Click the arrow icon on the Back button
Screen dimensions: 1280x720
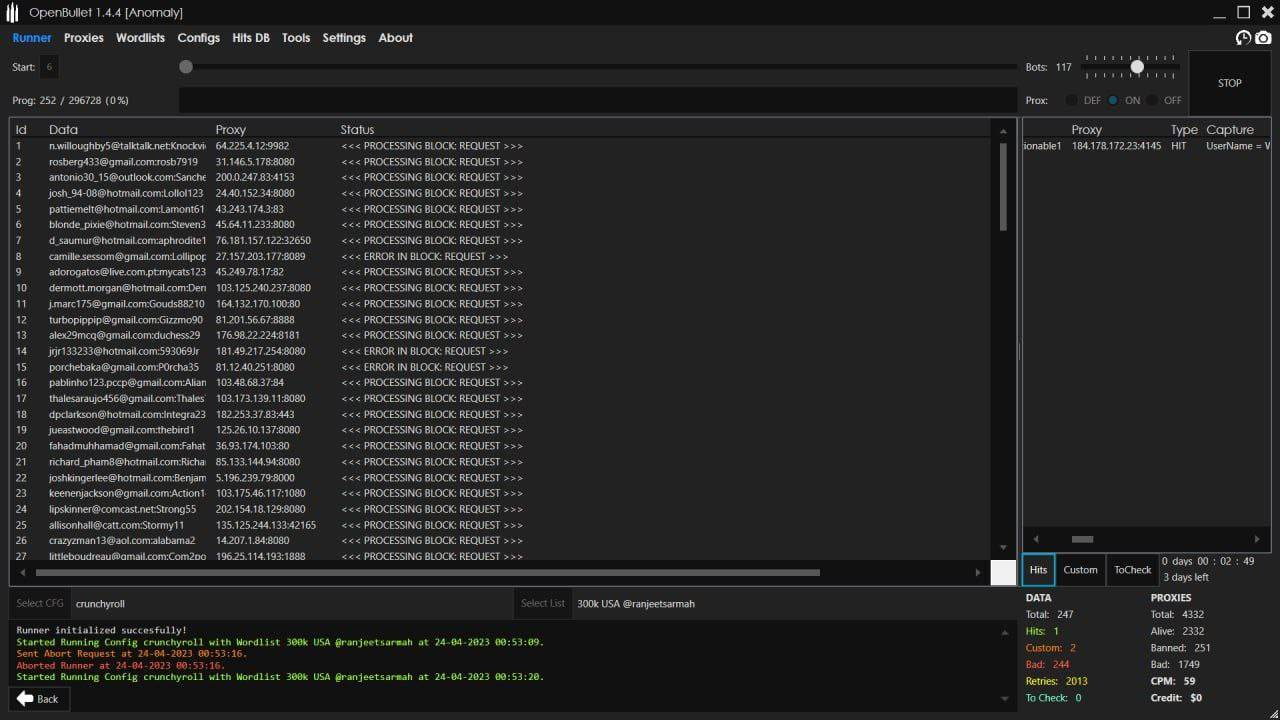point(25,699)
